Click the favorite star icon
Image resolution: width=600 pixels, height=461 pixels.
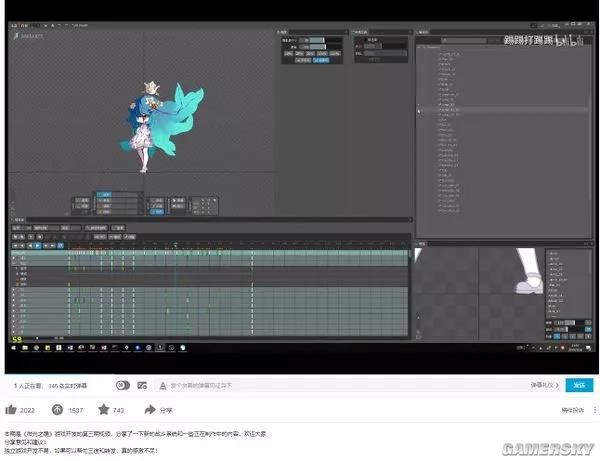tap(104, 409)
